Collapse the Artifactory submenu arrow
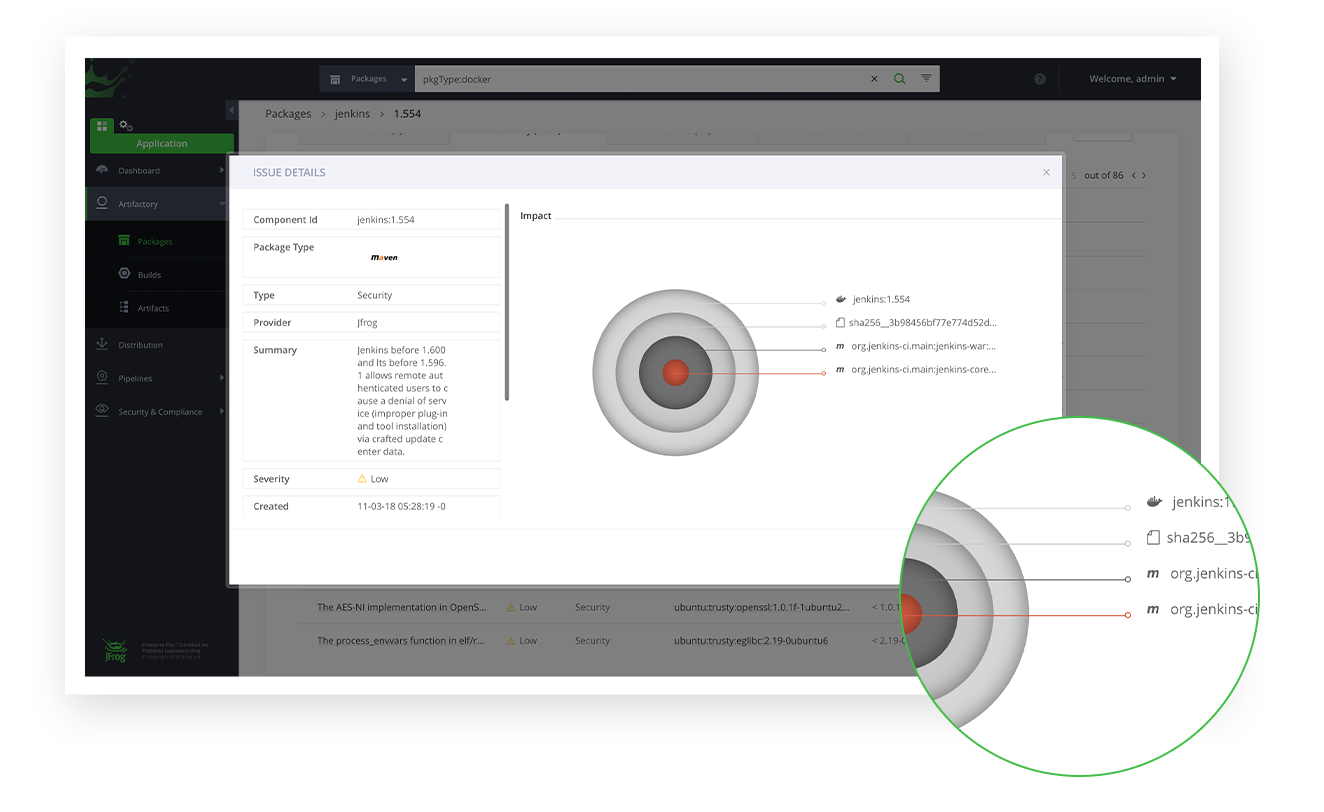This screenshot has width=1324, height=812. coord(222,204)
